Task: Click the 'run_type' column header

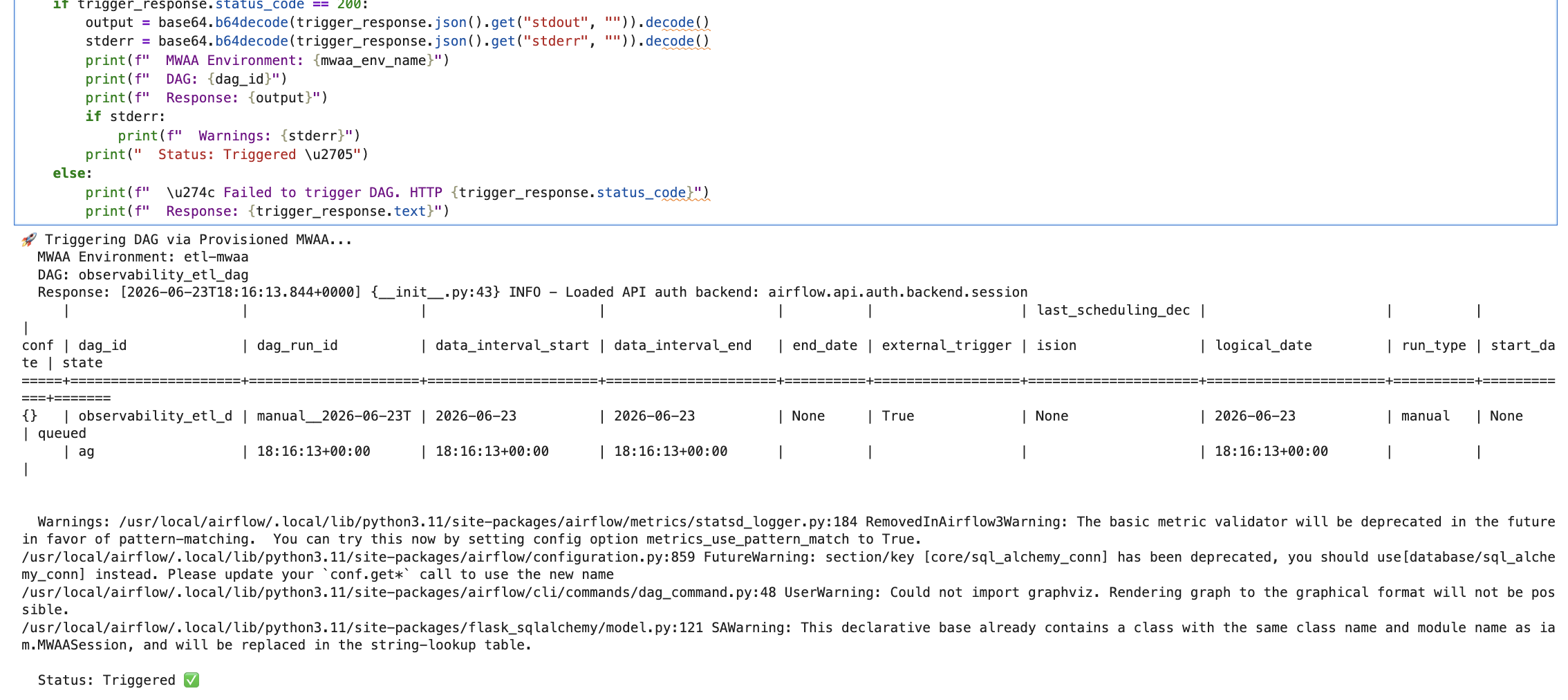Action: 1434,346
